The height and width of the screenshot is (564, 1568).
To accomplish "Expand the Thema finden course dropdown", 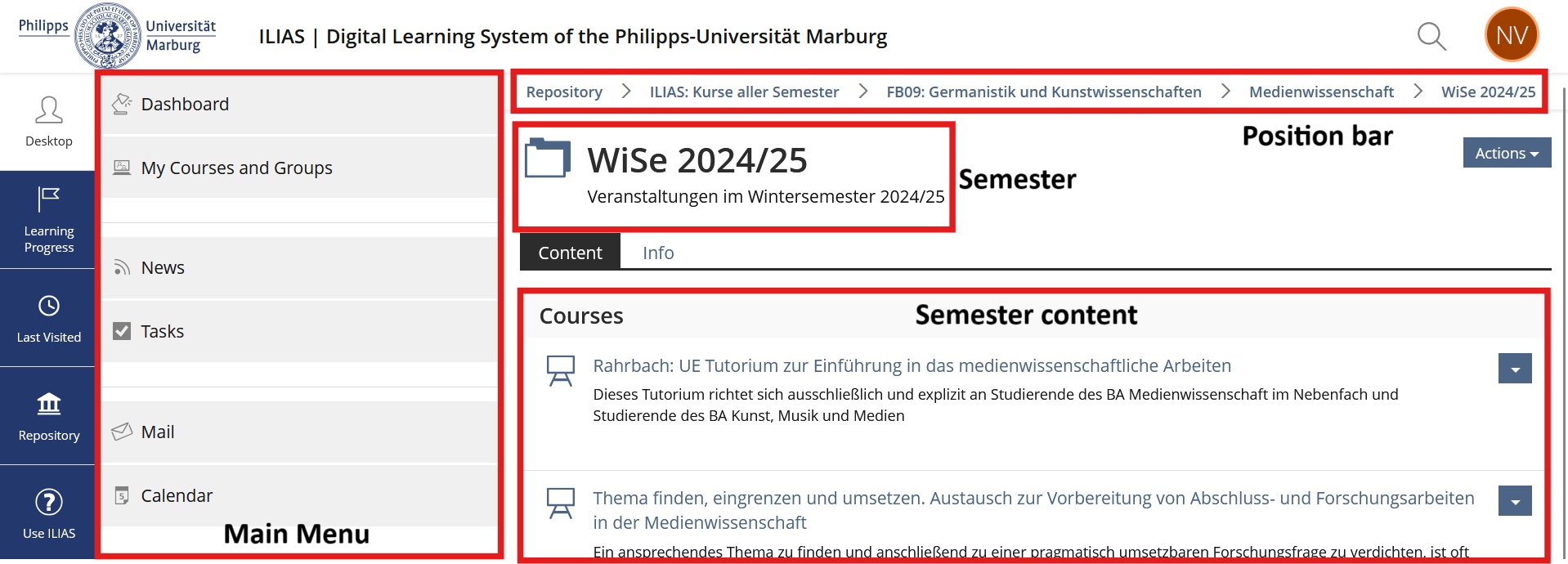I will pos(1514,501).
